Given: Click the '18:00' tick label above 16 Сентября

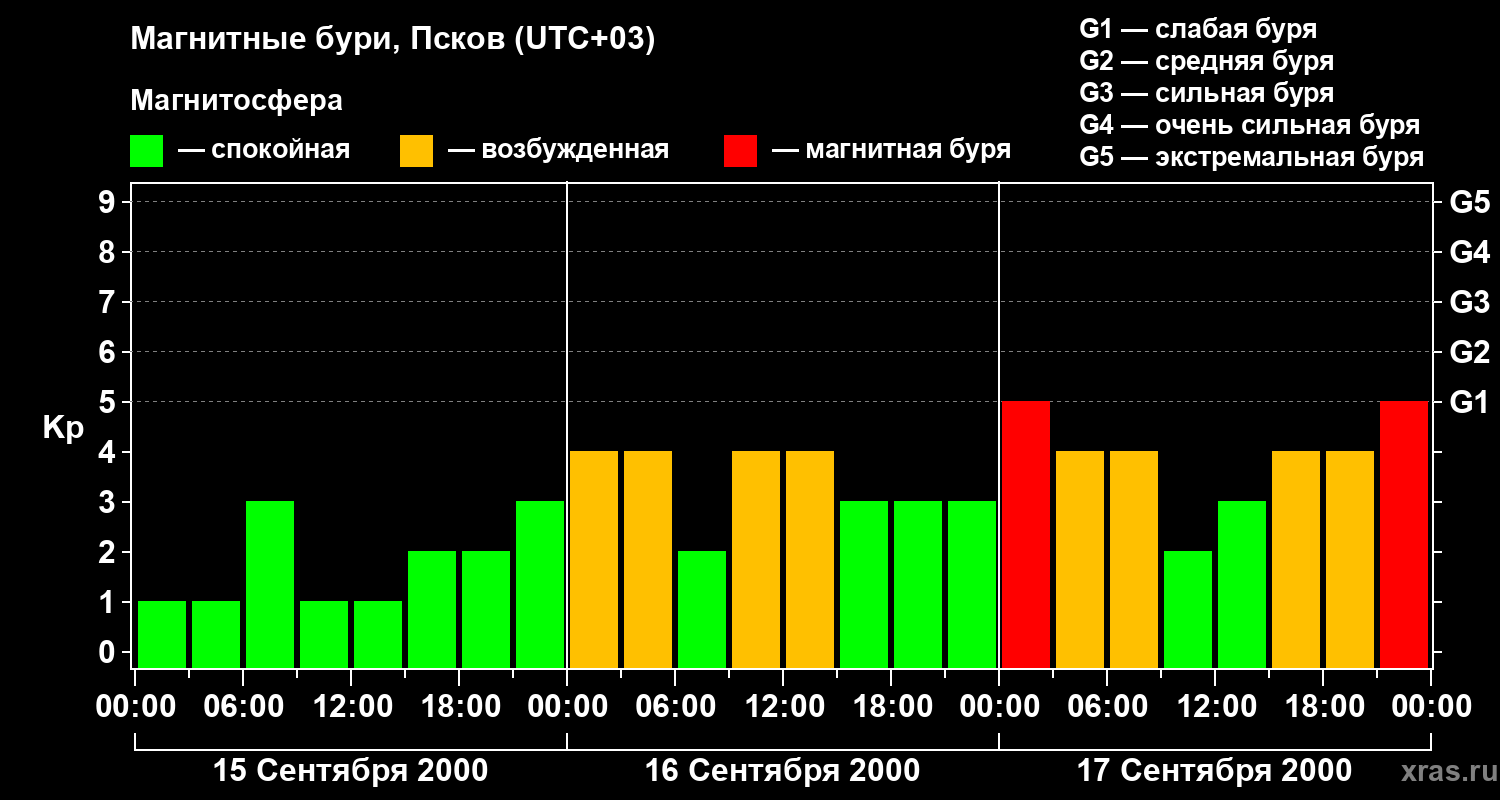Looking at the screenshot, I should (x=891, y=706).
